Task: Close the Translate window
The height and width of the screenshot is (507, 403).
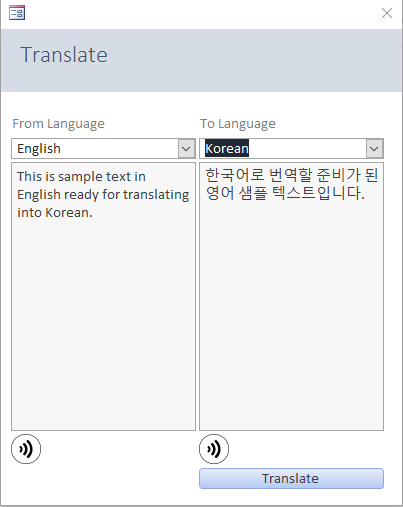Action: point(387,13)
